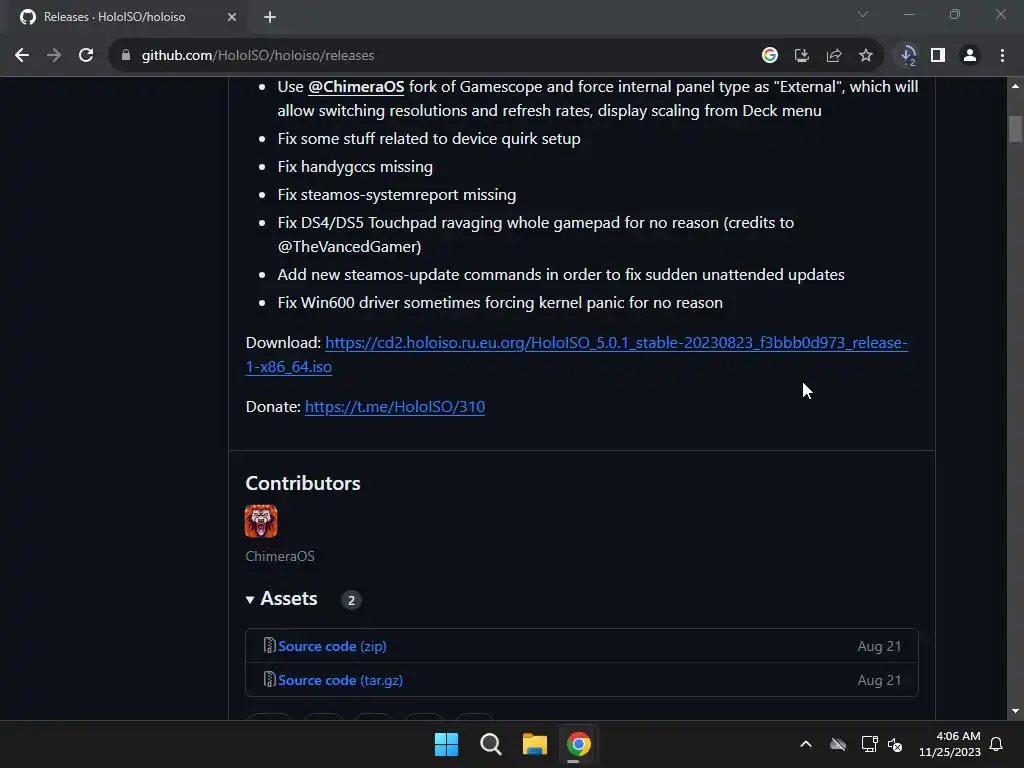Click the ChimeraOS contributor name
Image resolution: width=1024 pixels, height=768 pixels.
pyautogui.click(x=280, y=556)
